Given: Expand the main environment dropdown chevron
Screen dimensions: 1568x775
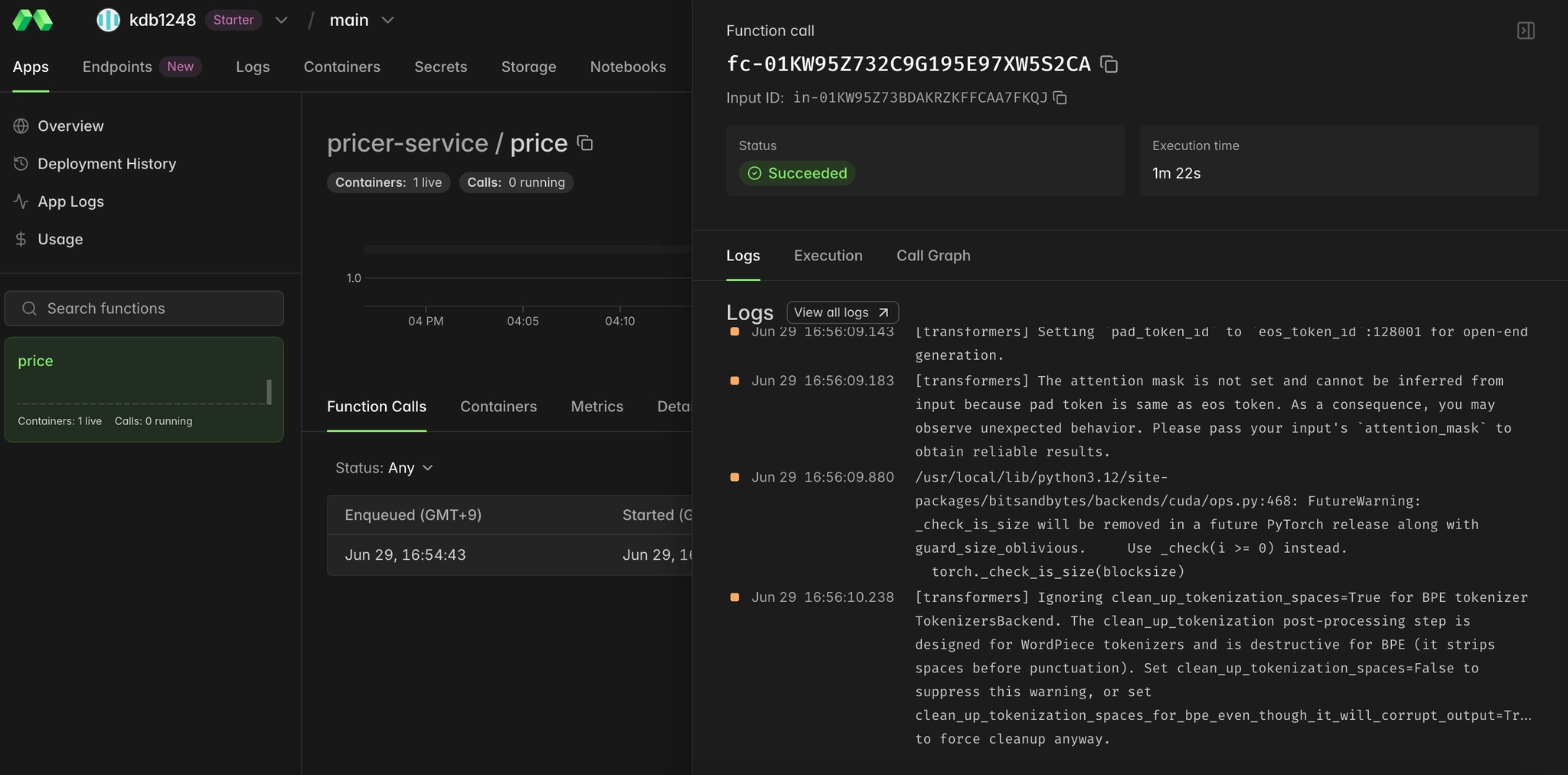Looking at the screenshot, I should 387,20.
